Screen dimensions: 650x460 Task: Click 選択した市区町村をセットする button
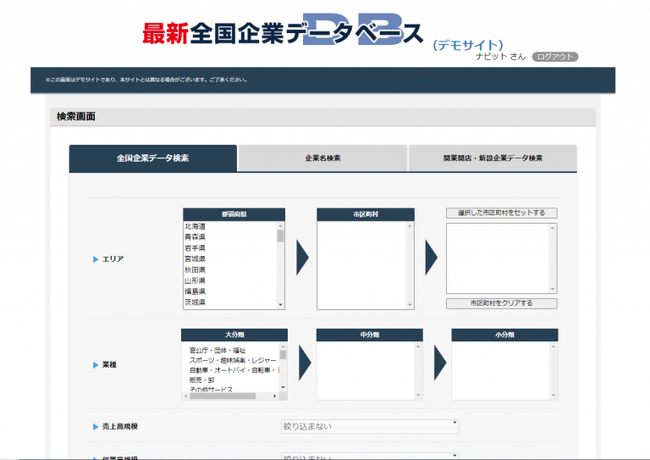pos(501,213)
